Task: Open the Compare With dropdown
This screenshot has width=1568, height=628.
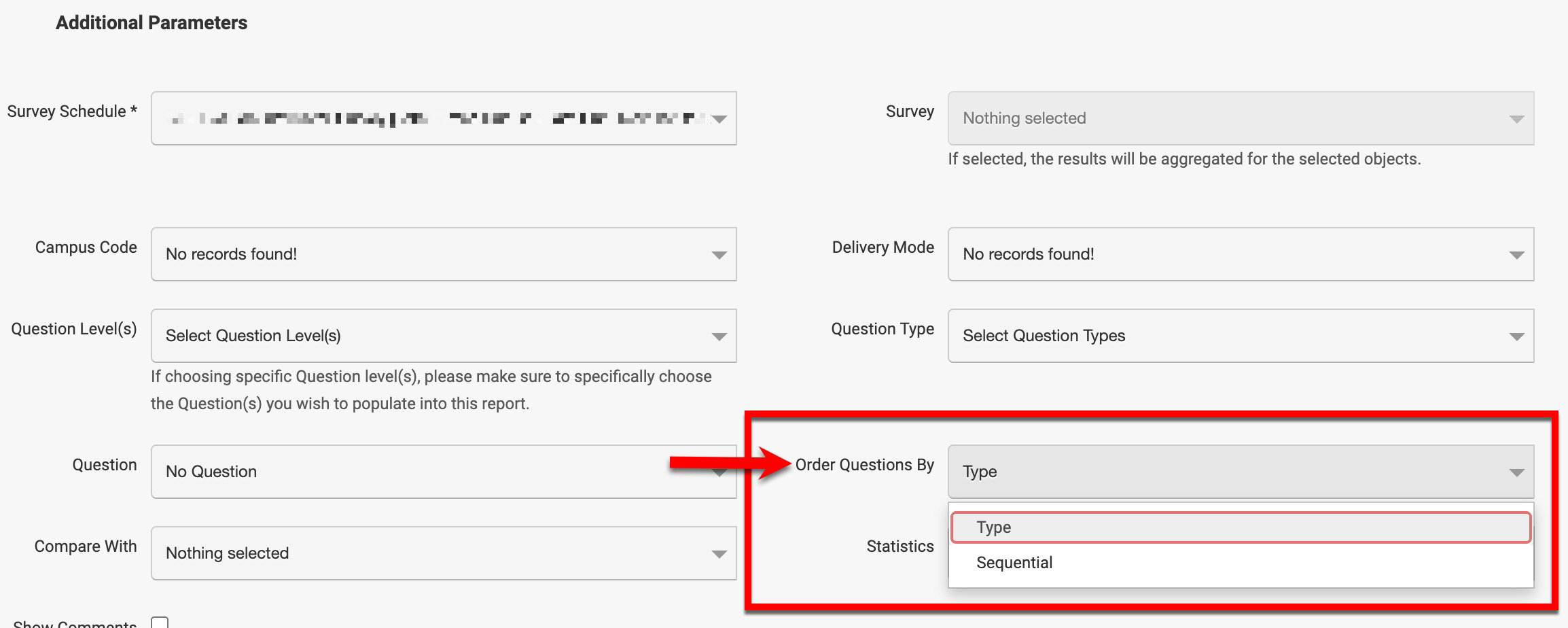Action: coord(435,553)
